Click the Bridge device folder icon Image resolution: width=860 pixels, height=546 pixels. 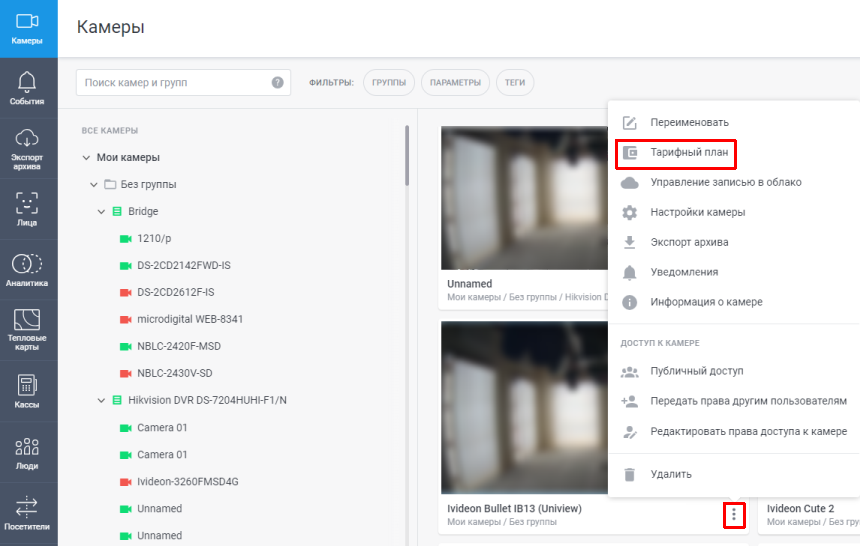tap(117, 211)
